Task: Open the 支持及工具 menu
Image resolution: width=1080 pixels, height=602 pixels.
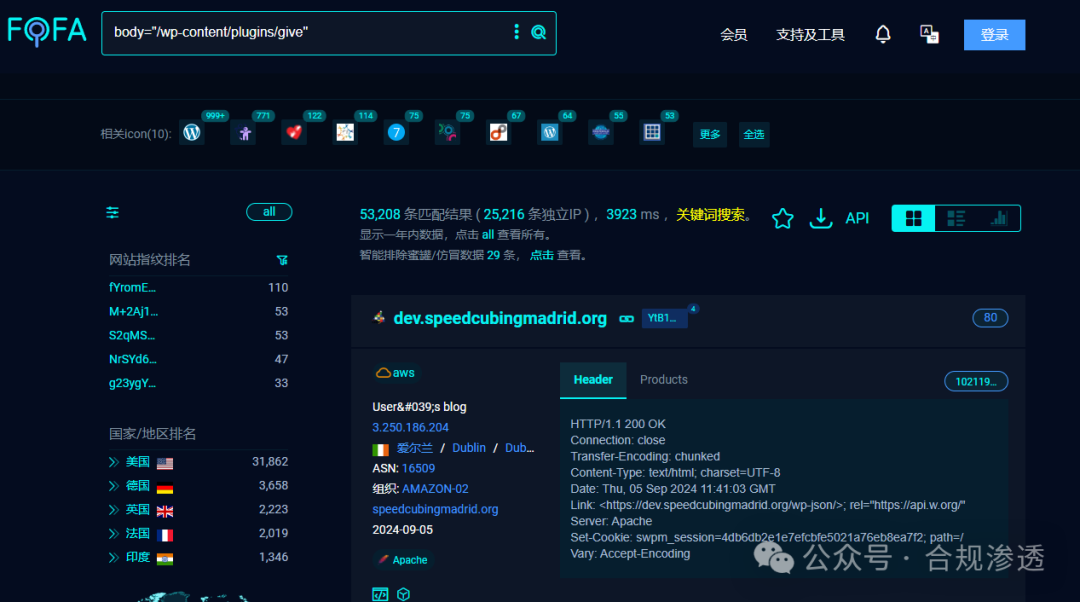Action: coord(810,34)
